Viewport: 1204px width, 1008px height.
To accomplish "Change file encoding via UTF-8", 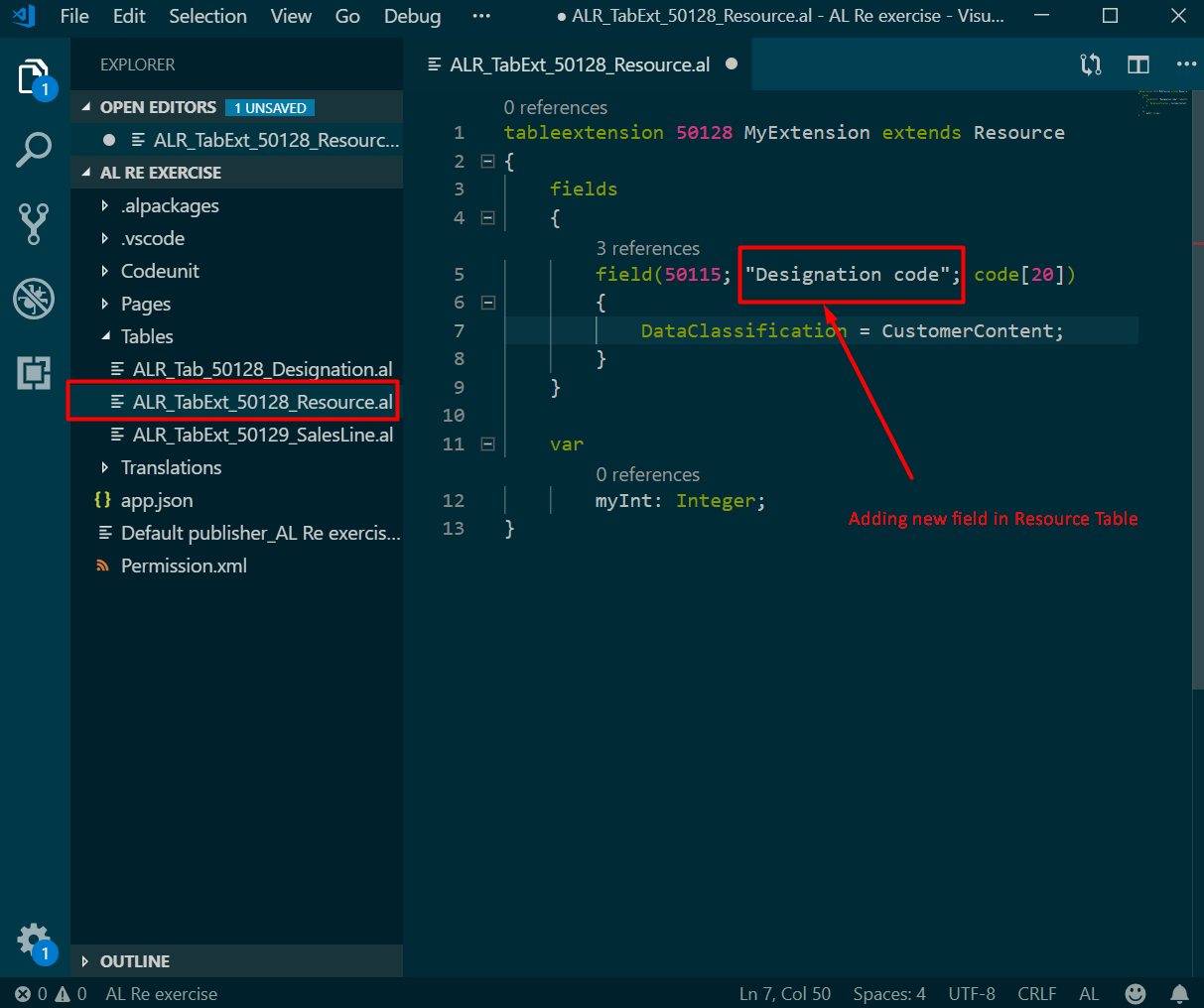I will [972, 994].
